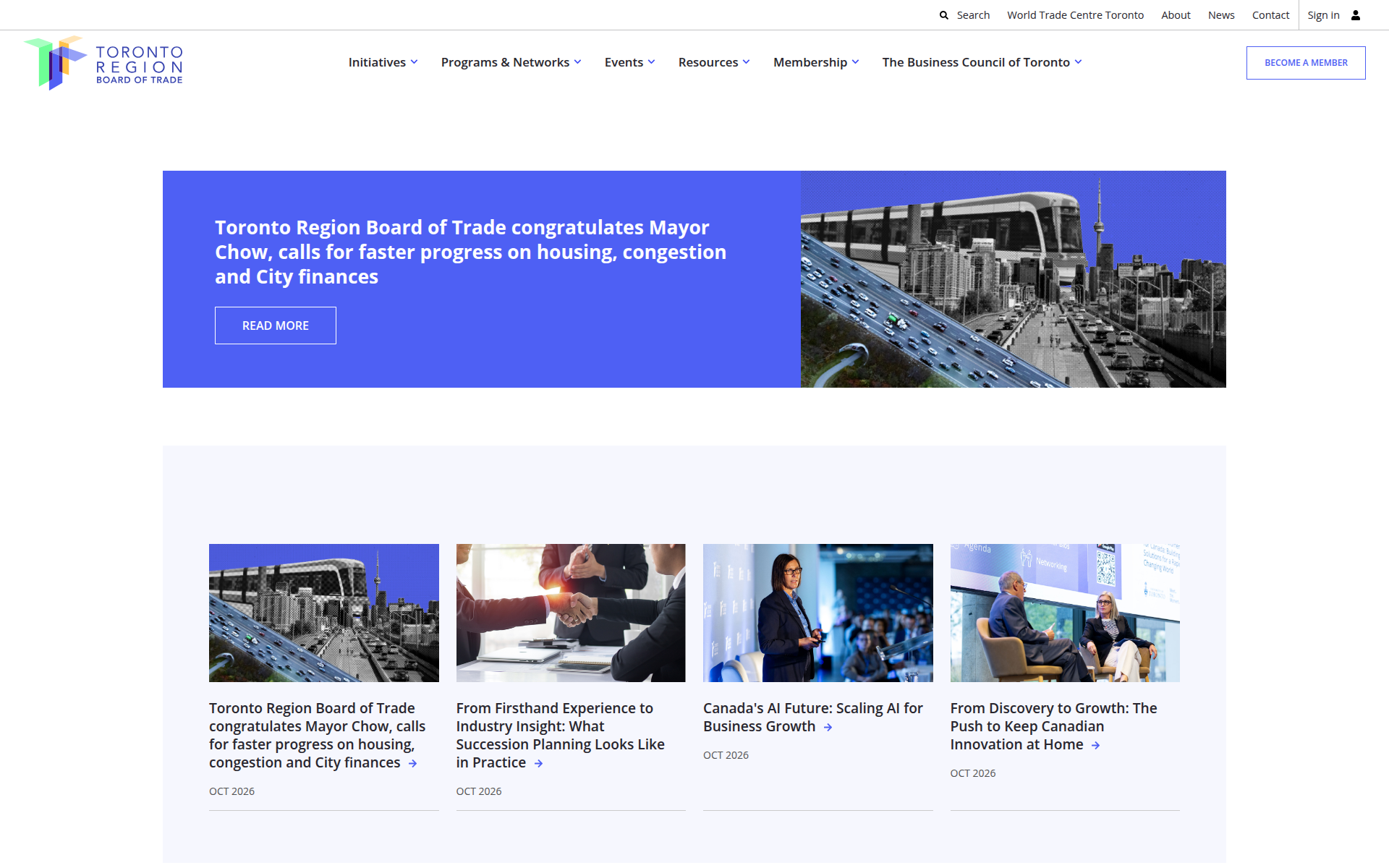Expand the Programs & Networks dropdown chevron
Screen dimensions: 1389x868
[577, 62]
